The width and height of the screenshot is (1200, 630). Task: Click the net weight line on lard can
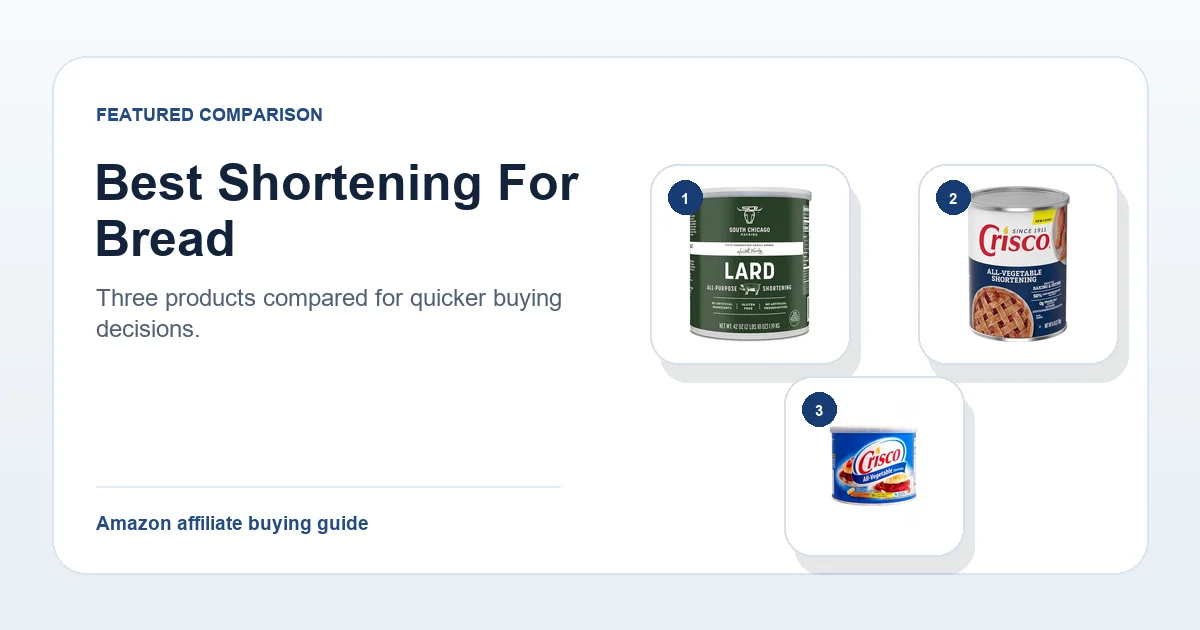749,326
